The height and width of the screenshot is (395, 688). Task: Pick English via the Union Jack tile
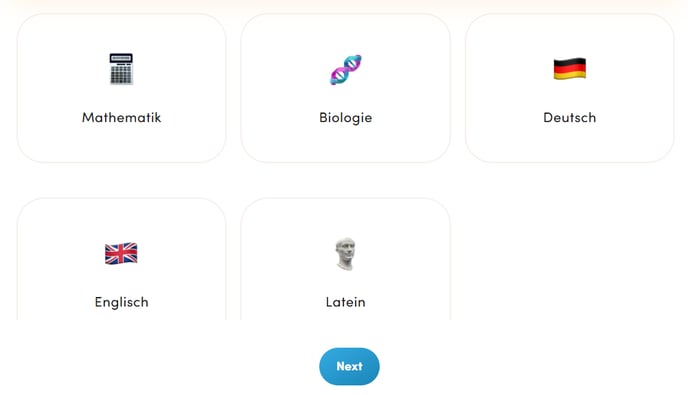[122, 259]
